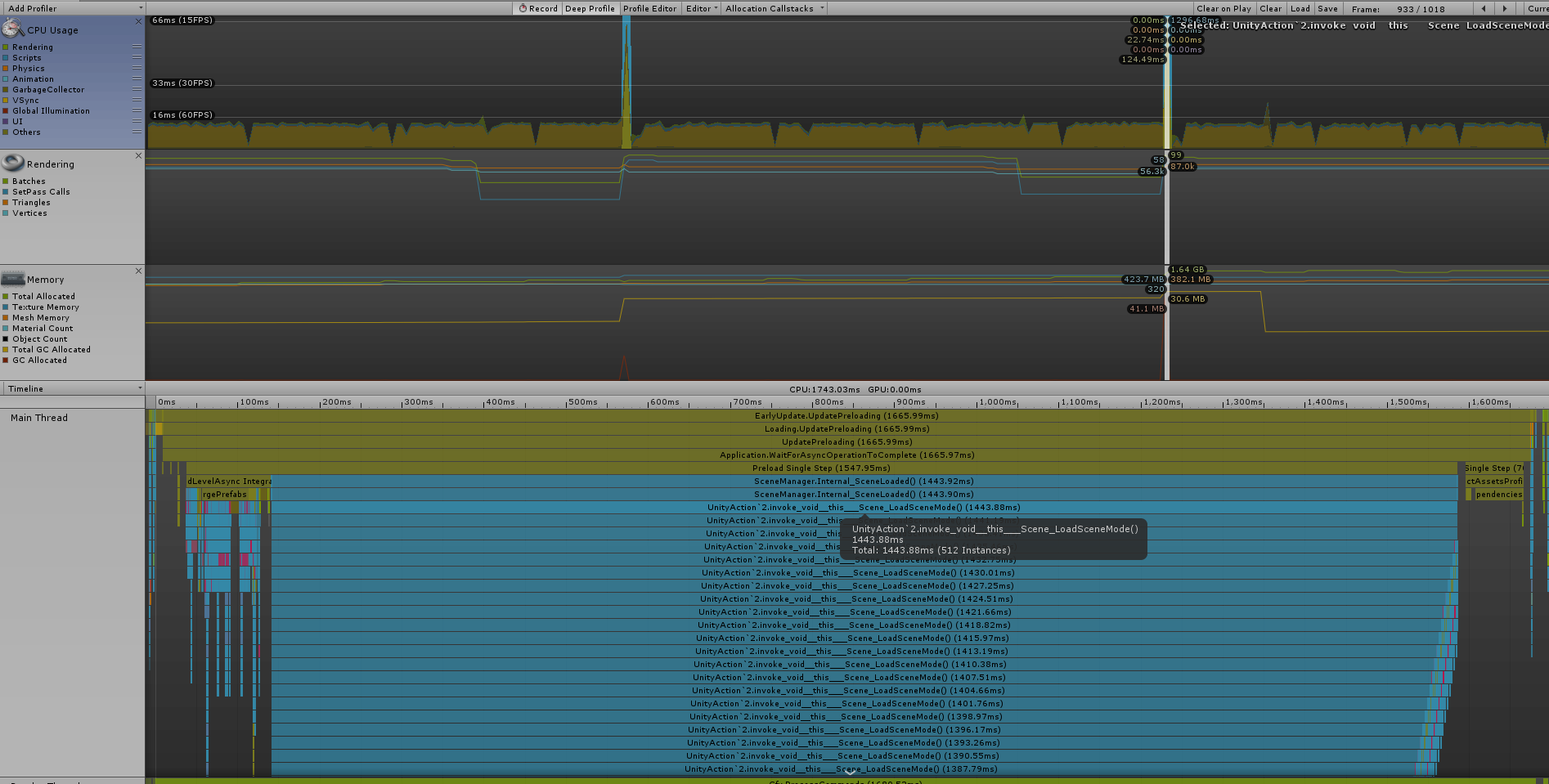Hide Batches in the Rendering chart
Screen dimensions: 1549x784
coord(7,181)
